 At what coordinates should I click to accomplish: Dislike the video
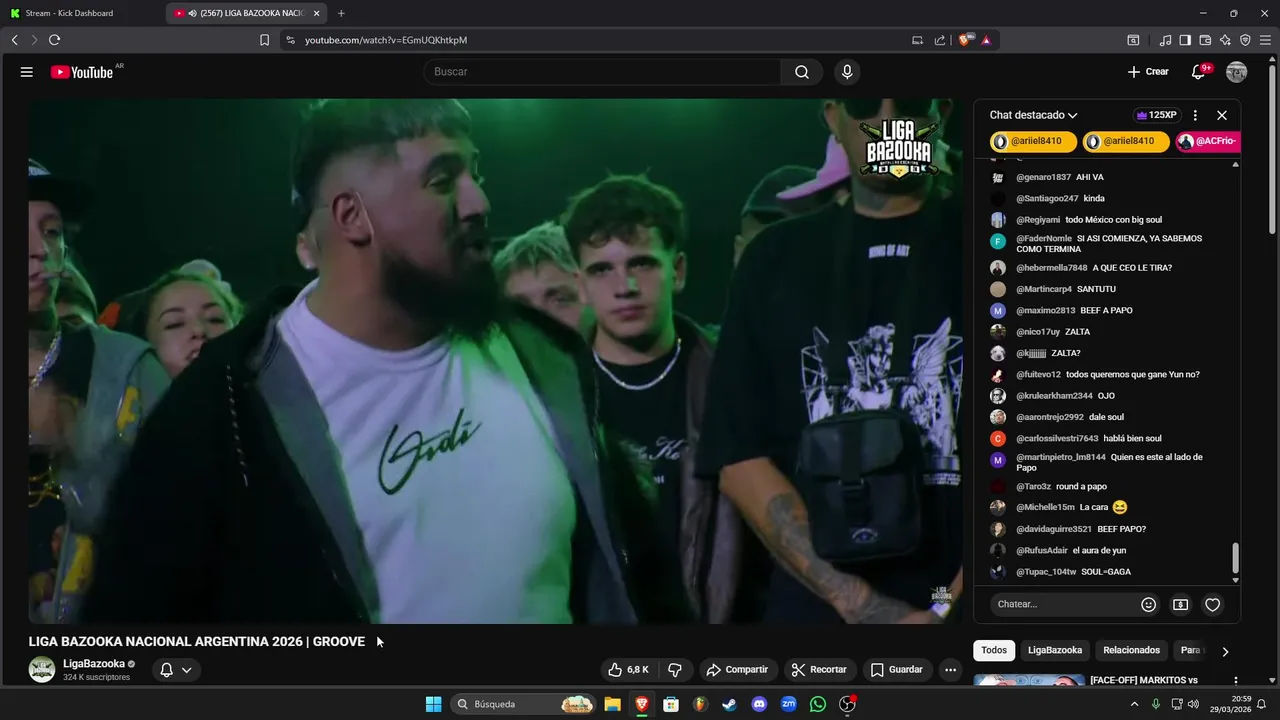coord(675,670)
